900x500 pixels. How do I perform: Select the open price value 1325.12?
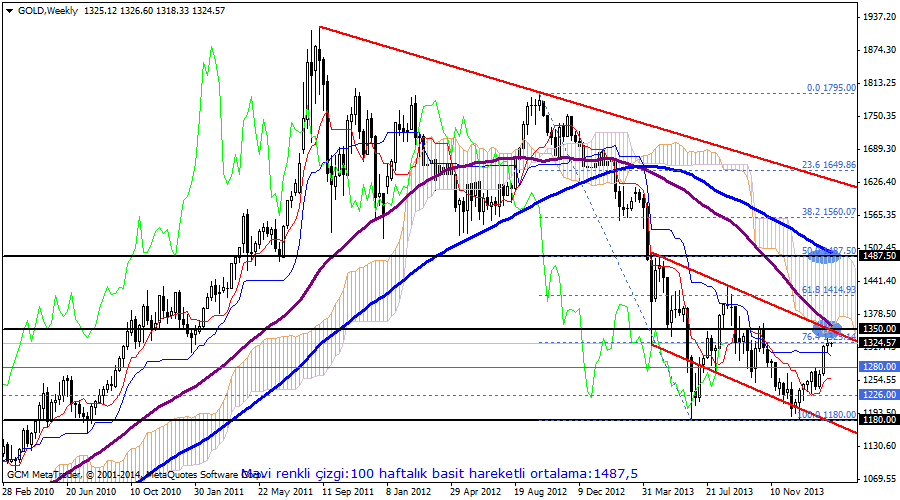click(x=100, y=10)
